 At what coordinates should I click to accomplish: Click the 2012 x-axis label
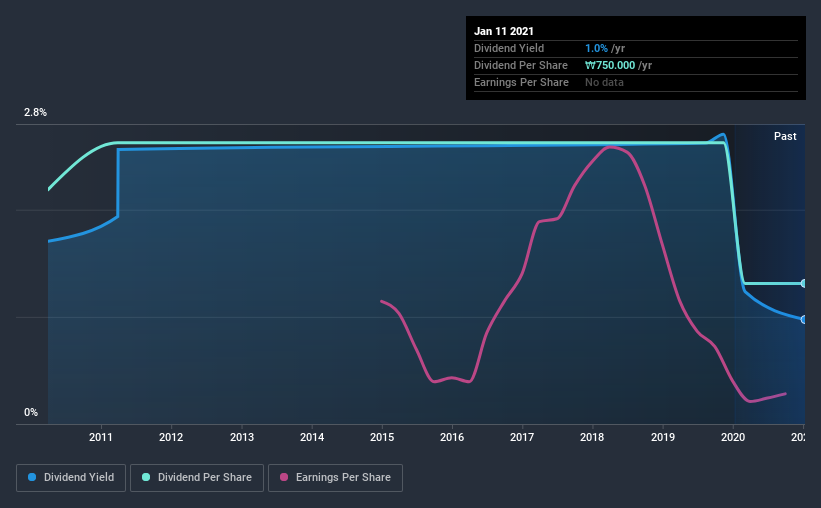click(171, 437)
